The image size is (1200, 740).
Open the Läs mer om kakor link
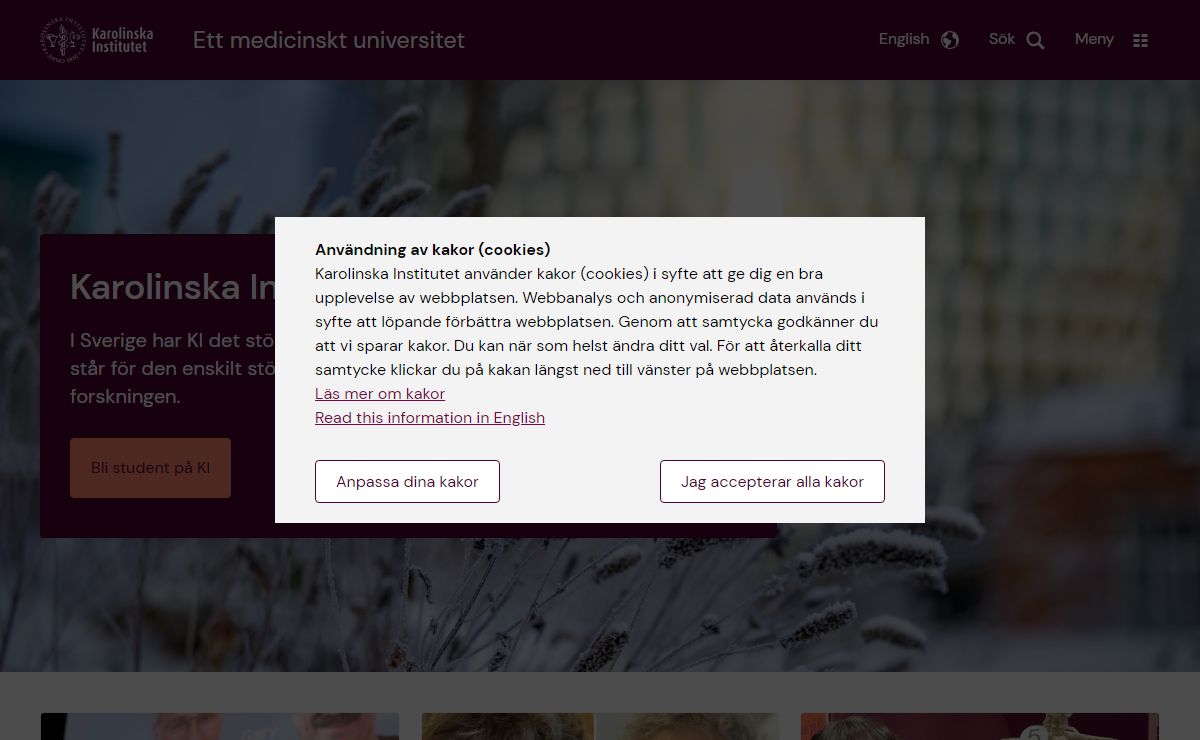[380, 394]
